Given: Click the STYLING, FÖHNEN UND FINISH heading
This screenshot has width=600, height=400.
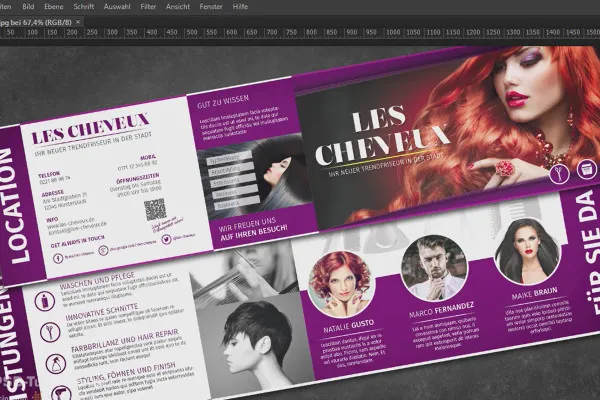Looking at the screenshot, I should pos(126,372).
